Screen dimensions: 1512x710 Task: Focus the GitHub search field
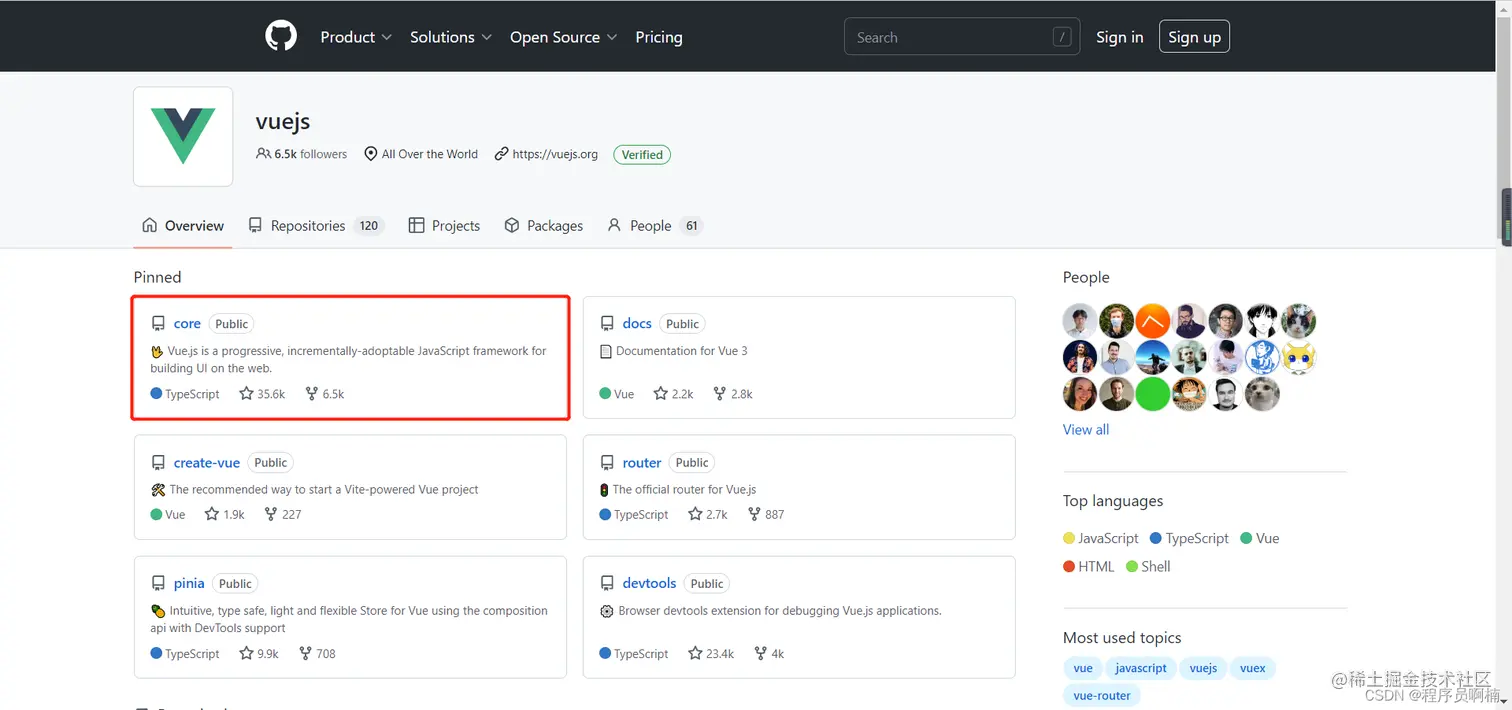tap(962, 37)
